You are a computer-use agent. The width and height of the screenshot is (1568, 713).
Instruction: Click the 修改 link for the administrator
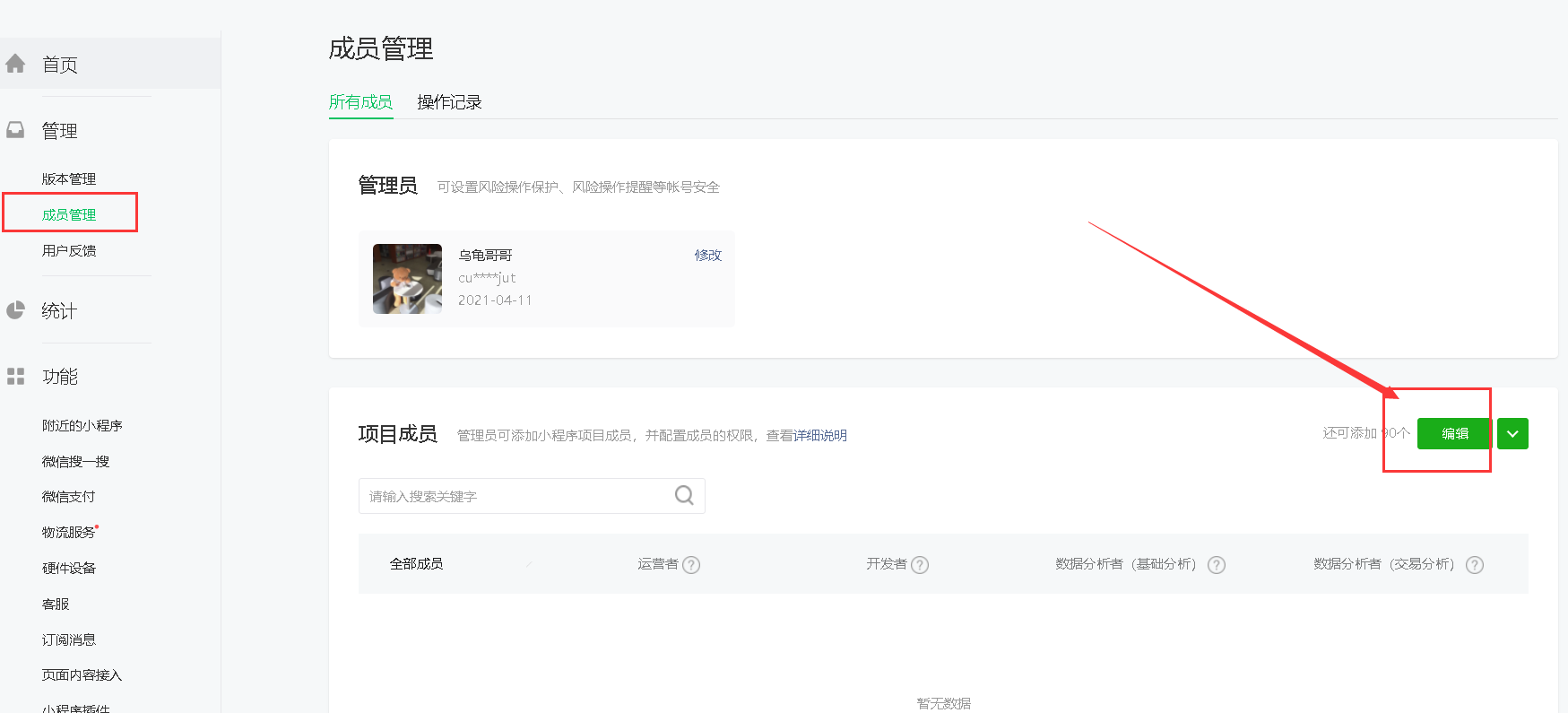point(707,255)
